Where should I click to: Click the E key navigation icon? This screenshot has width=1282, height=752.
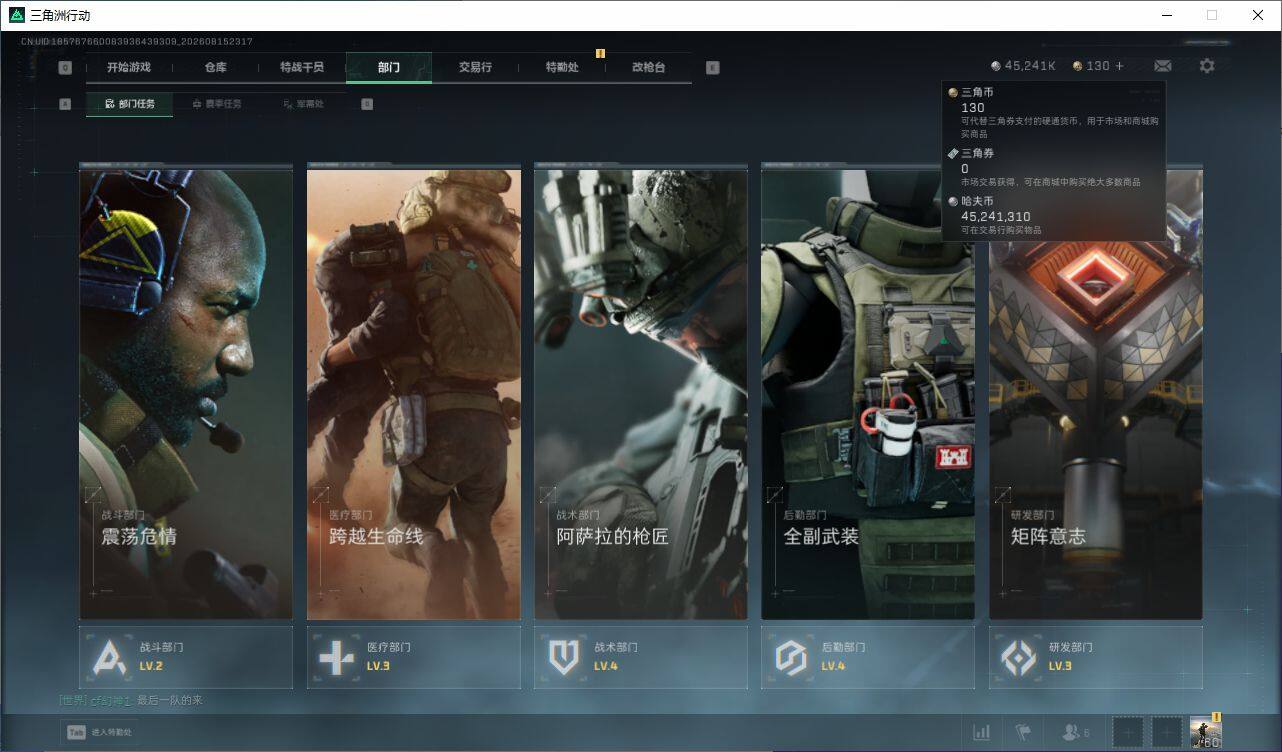[712, 68]
